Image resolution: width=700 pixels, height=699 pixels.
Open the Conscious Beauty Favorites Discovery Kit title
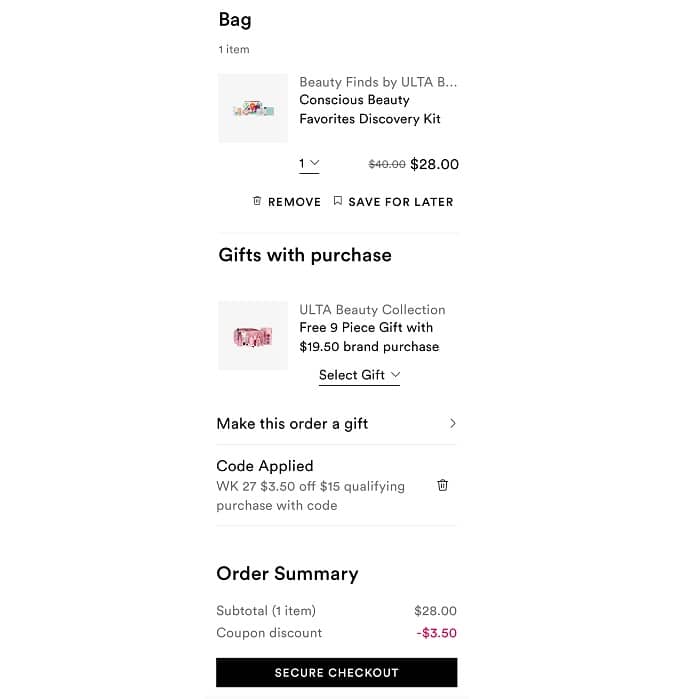click(x=370, y=109)
